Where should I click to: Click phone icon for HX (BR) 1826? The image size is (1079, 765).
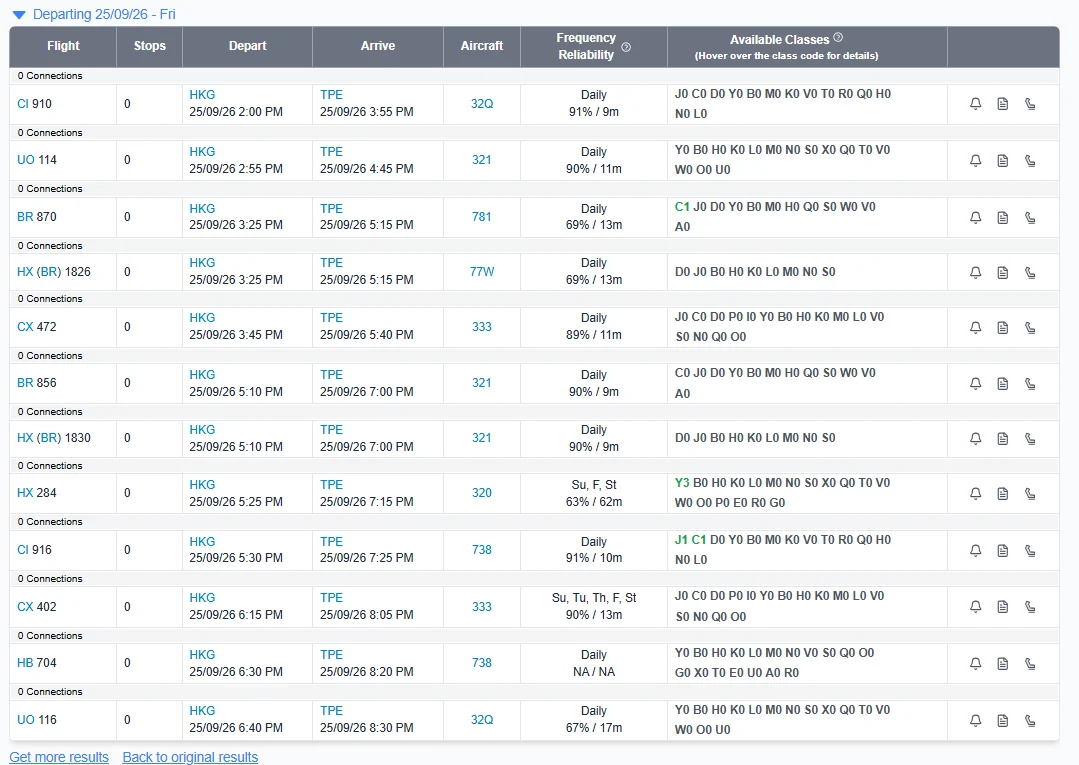click(1030, 272)
